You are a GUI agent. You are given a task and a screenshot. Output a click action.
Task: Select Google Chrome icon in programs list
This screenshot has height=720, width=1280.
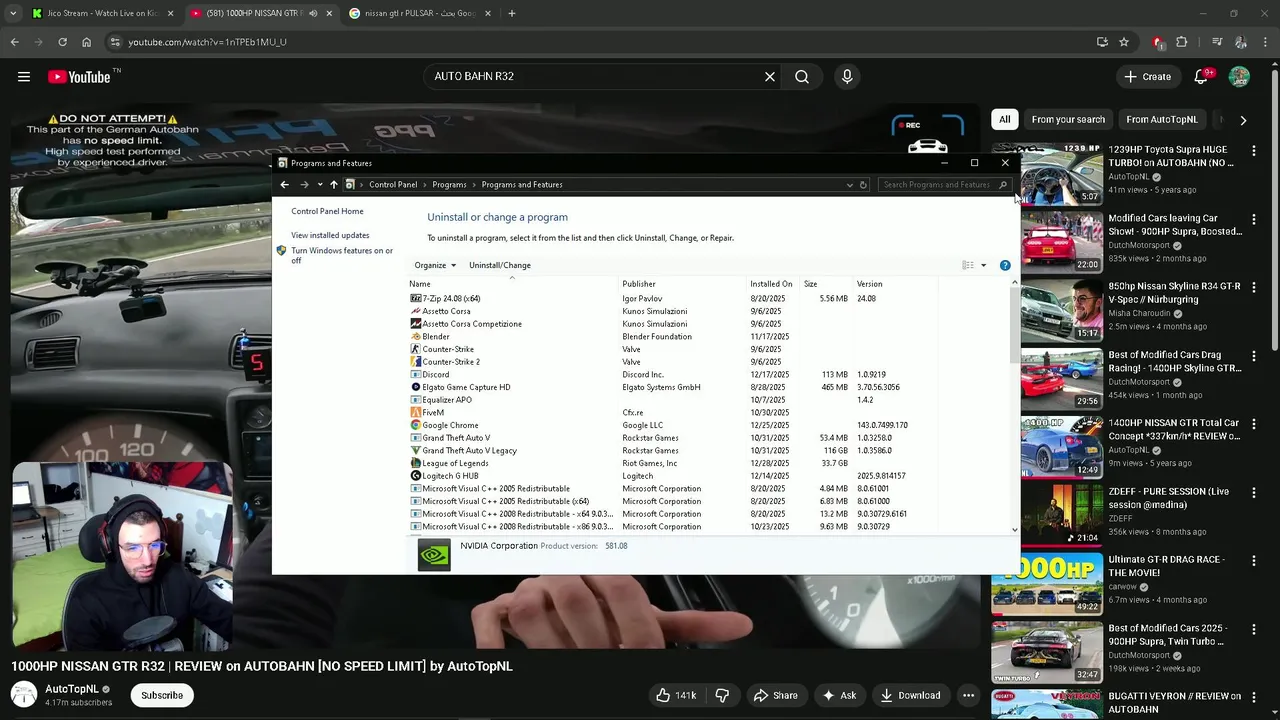(x=416, y=425)
